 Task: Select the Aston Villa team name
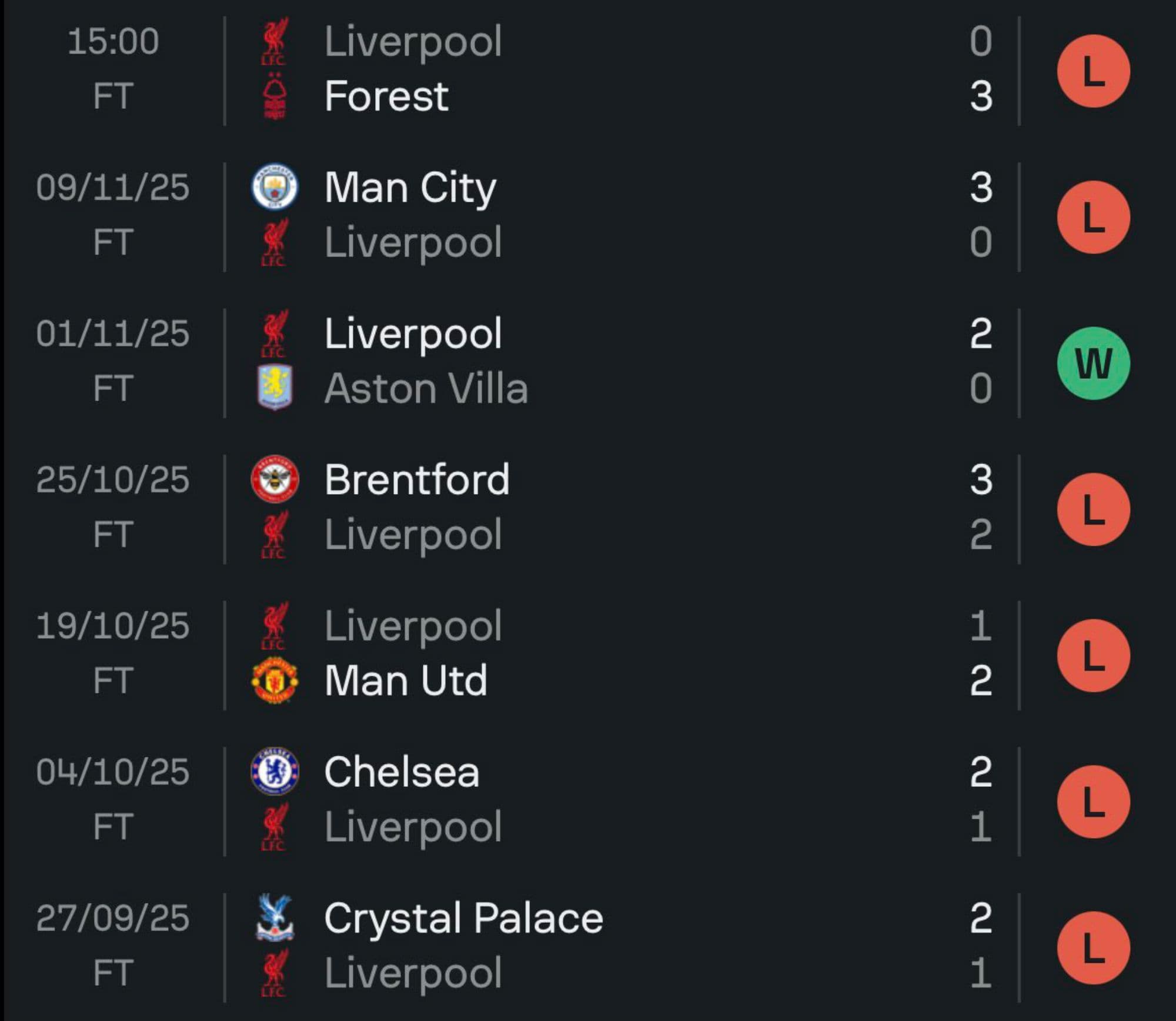pos(426,389)
